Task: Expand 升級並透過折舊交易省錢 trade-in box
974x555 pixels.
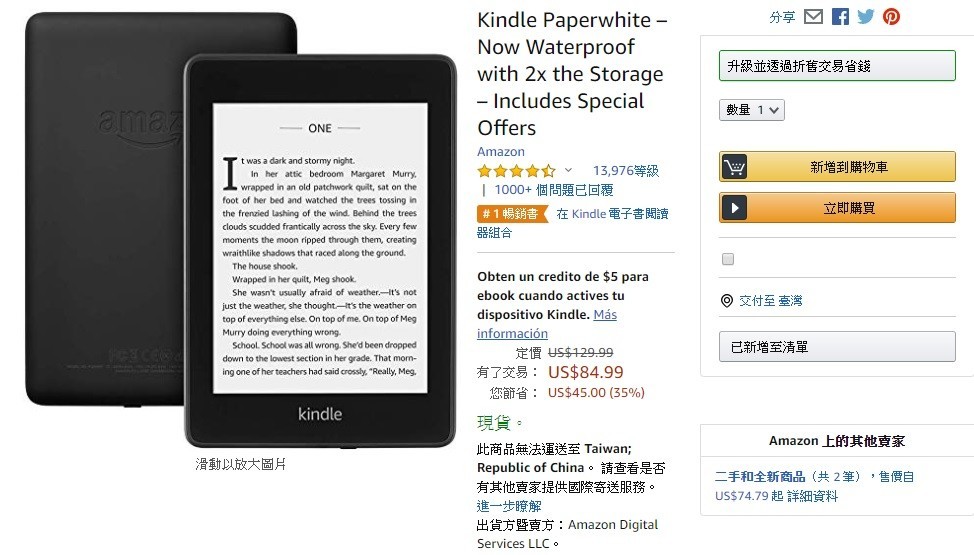Action: point(837,66)
